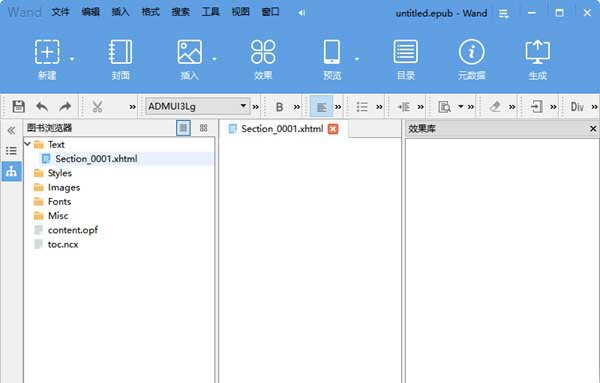The width and height of the screenshot is (600, 383).
Task: Expand overflow chevron after Div button
Action: tap(595, 107)
